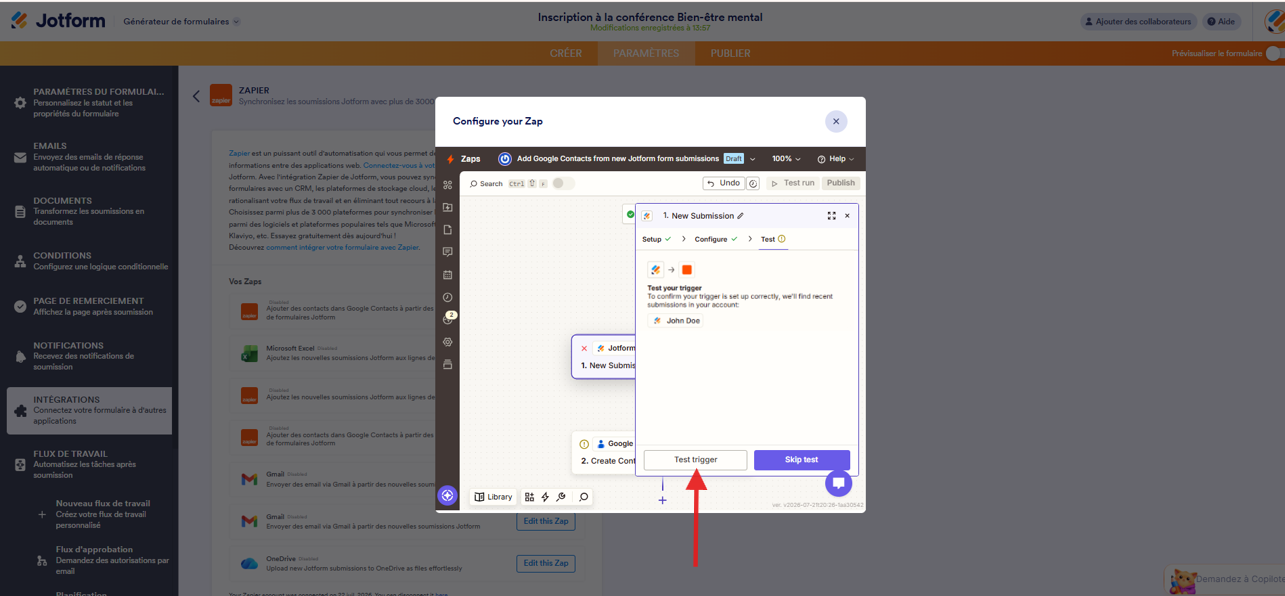Select the John Doe submission record
The height and width of the screenshot is (596, 1285).
676,321
